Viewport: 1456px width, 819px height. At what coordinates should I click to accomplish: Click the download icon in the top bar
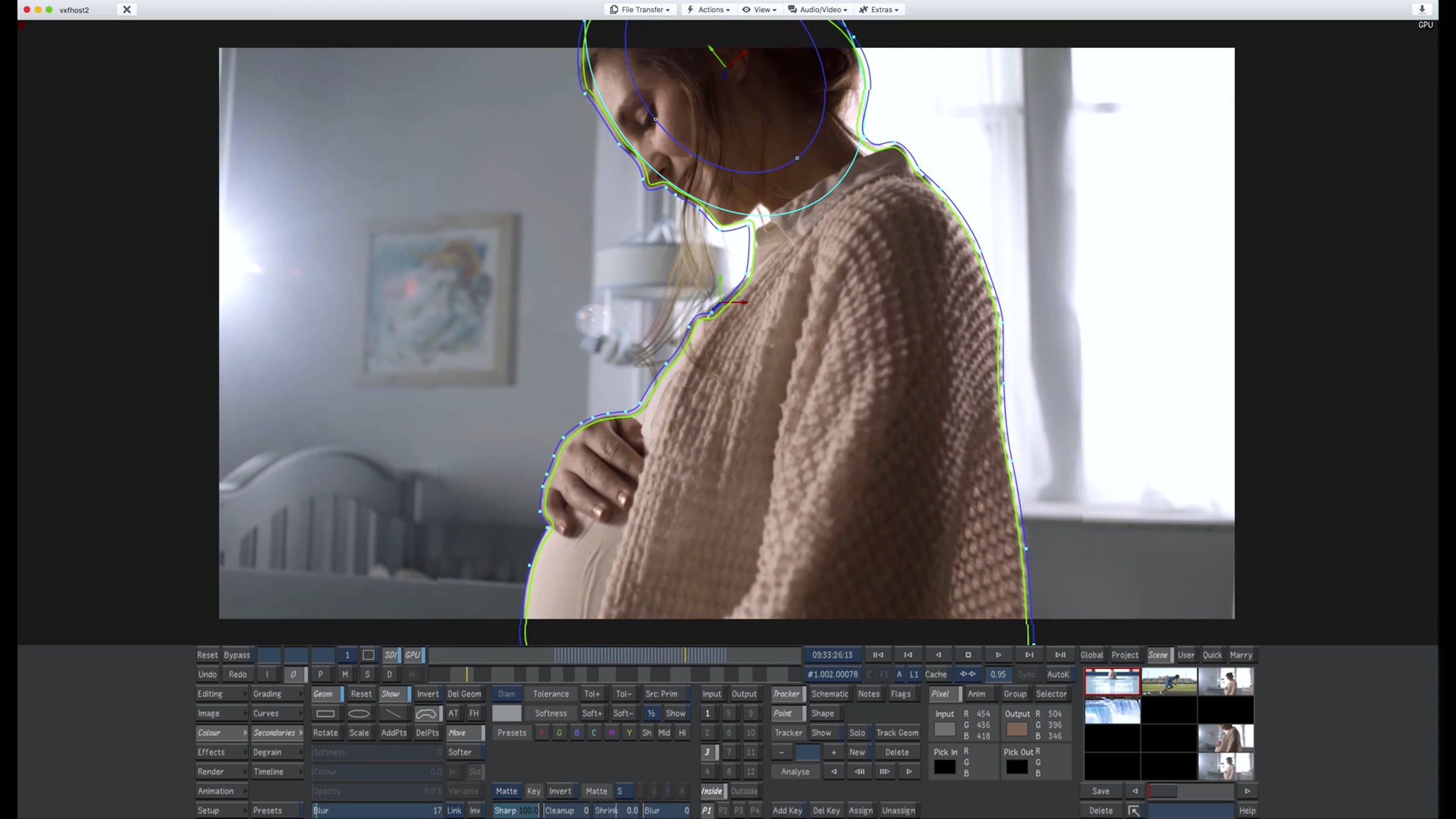pos(1422,9)
